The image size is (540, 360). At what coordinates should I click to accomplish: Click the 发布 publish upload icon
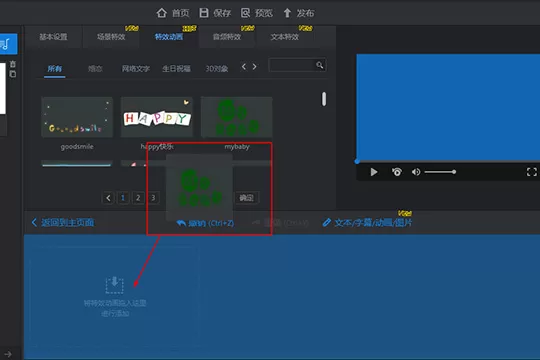click(287, 13)
